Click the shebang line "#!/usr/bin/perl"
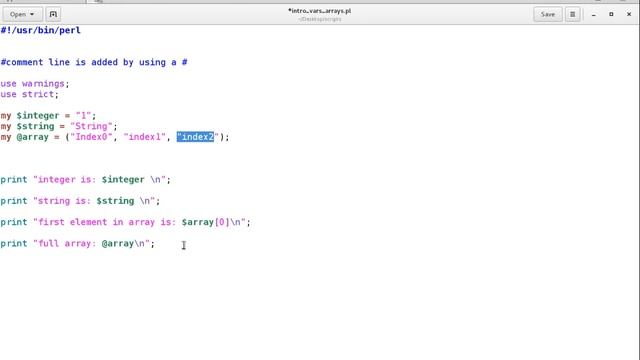Viewport: 640px width, 360px height. coord(40,30)
